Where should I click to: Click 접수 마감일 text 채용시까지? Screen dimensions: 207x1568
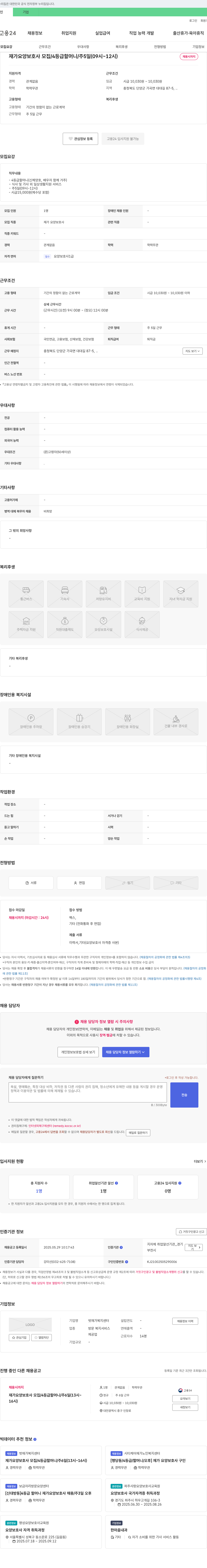tap(29, 917)
